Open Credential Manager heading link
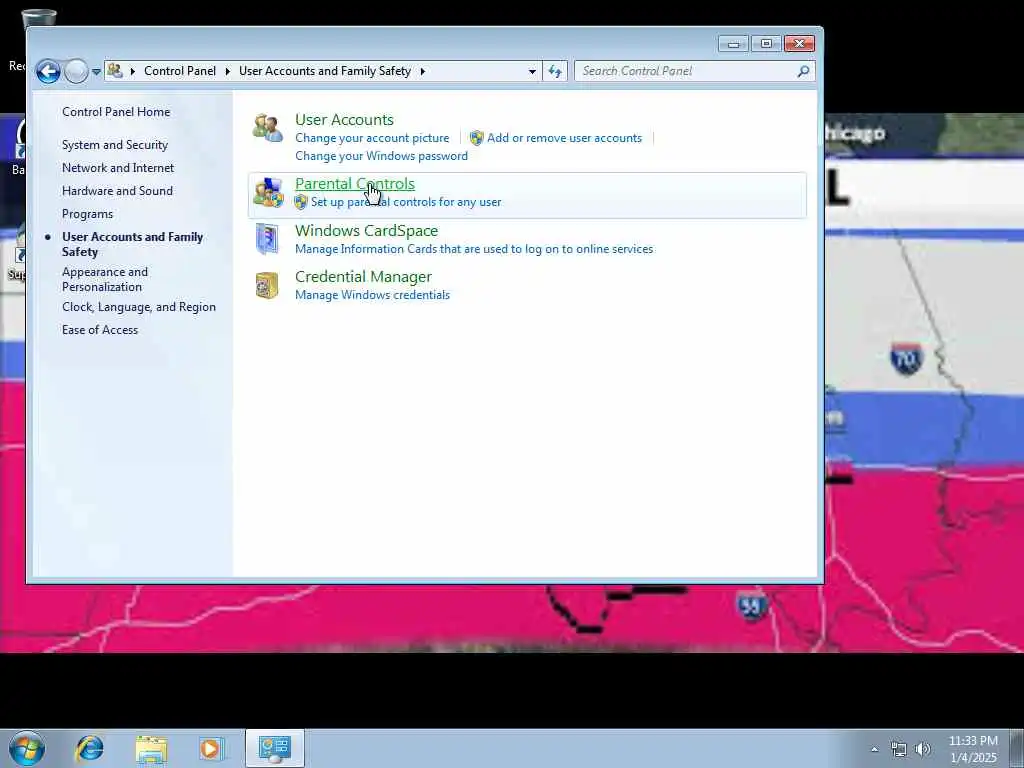 363,277
